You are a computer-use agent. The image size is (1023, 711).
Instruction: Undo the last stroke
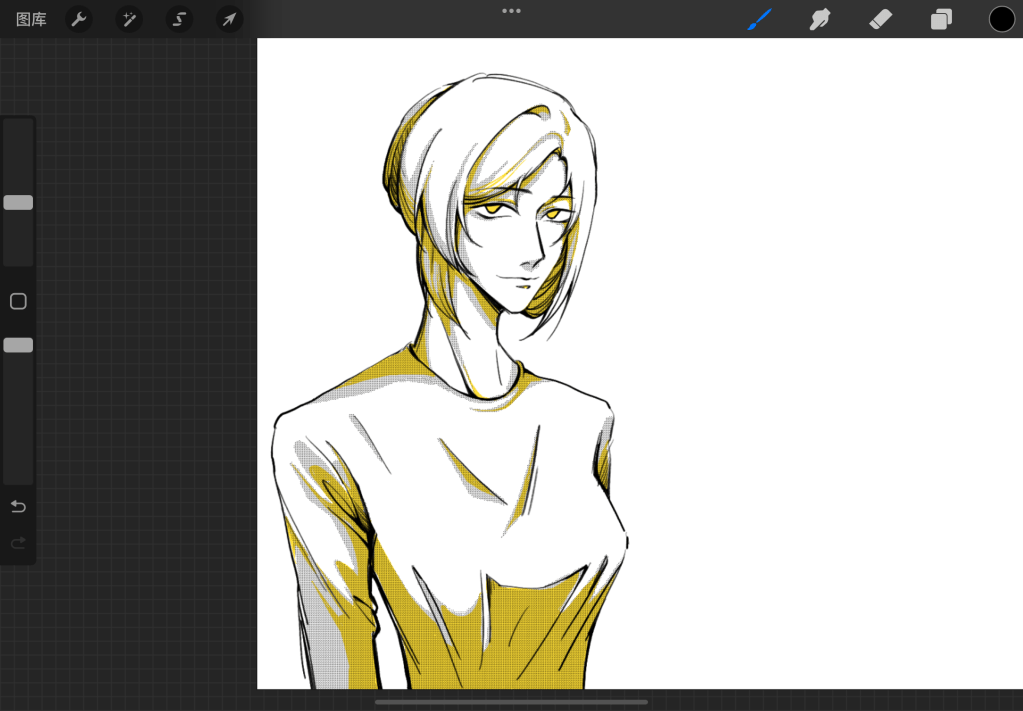18,506
